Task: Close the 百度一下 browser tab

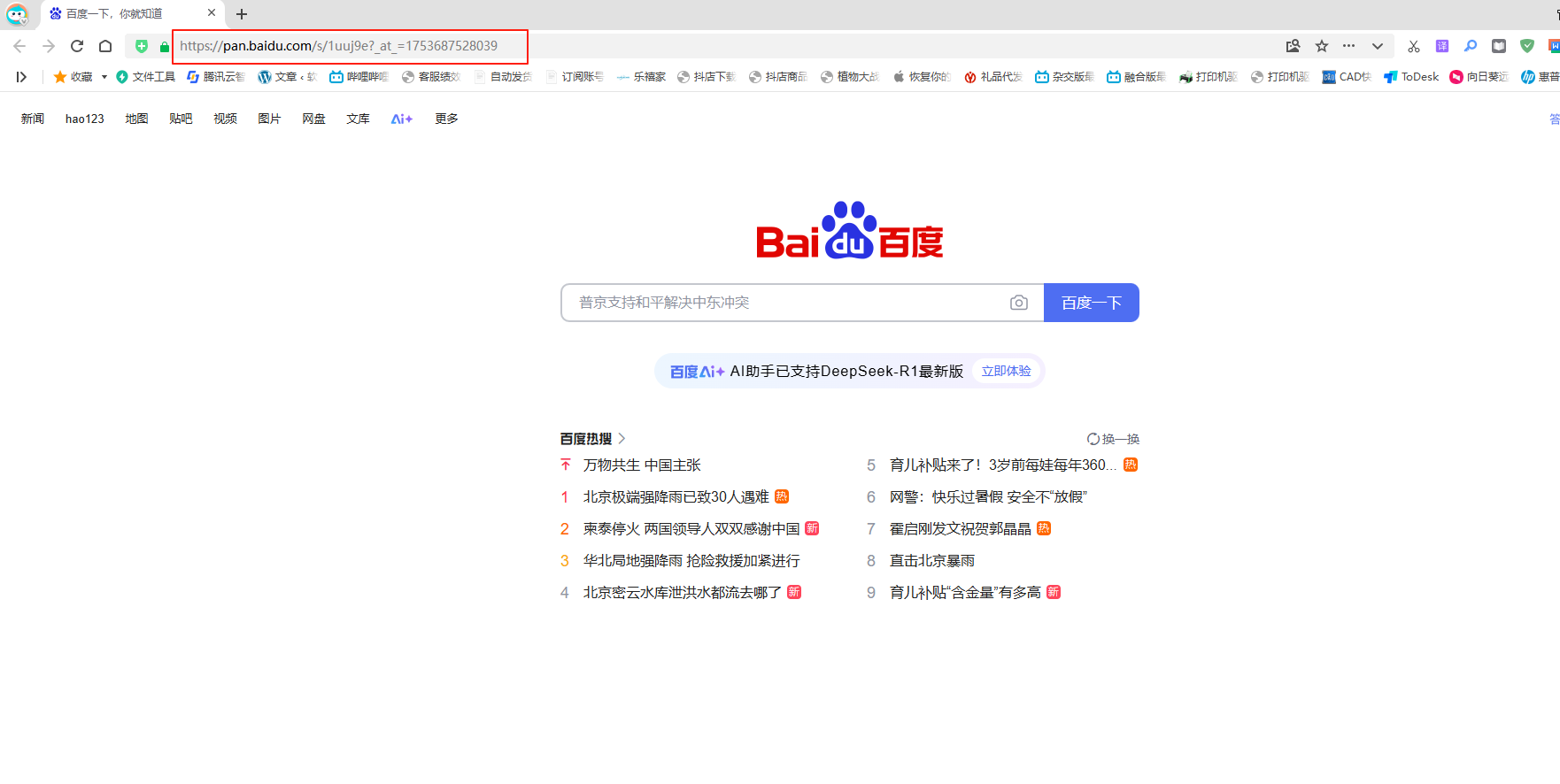Action: pyautogui.click(x=212, y=13)
